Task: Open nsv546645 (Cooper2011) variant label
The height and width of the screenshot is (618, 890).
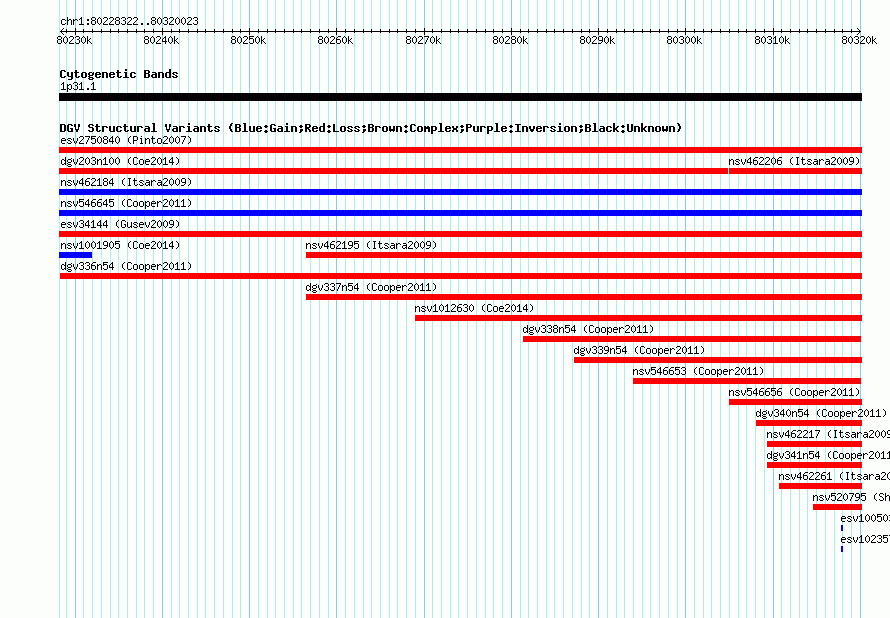Action: (x=126, y=203)
